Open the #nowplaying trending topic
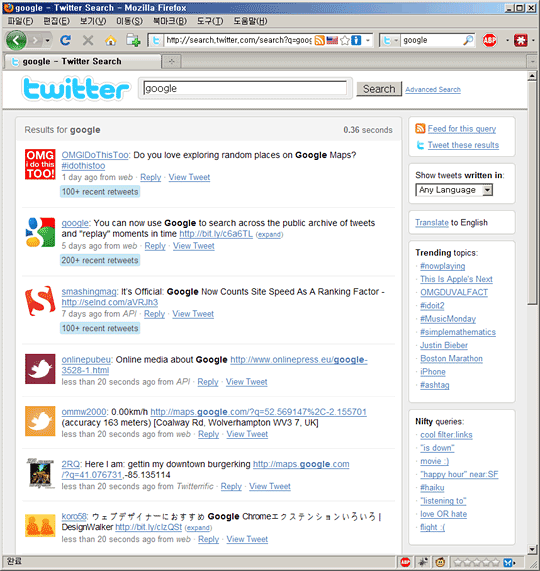The width and height of the screenshot is (540, 571). 442,266
